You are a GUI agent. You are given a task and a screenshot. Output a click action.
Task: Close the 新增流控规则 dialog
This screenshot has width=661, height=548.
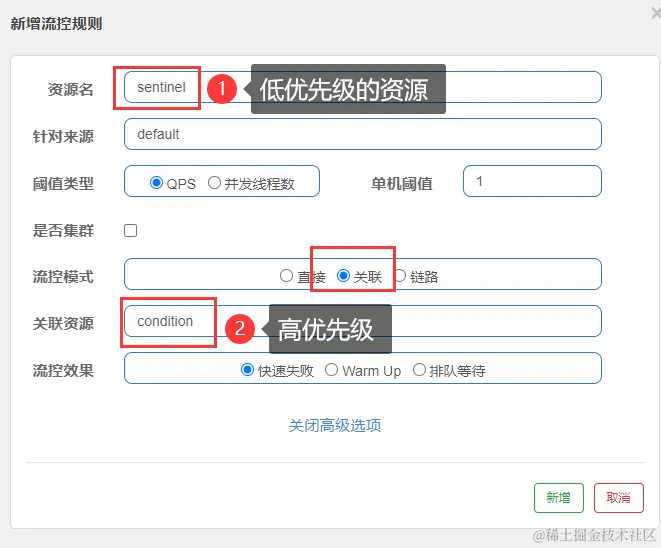(x=656, y=13)
